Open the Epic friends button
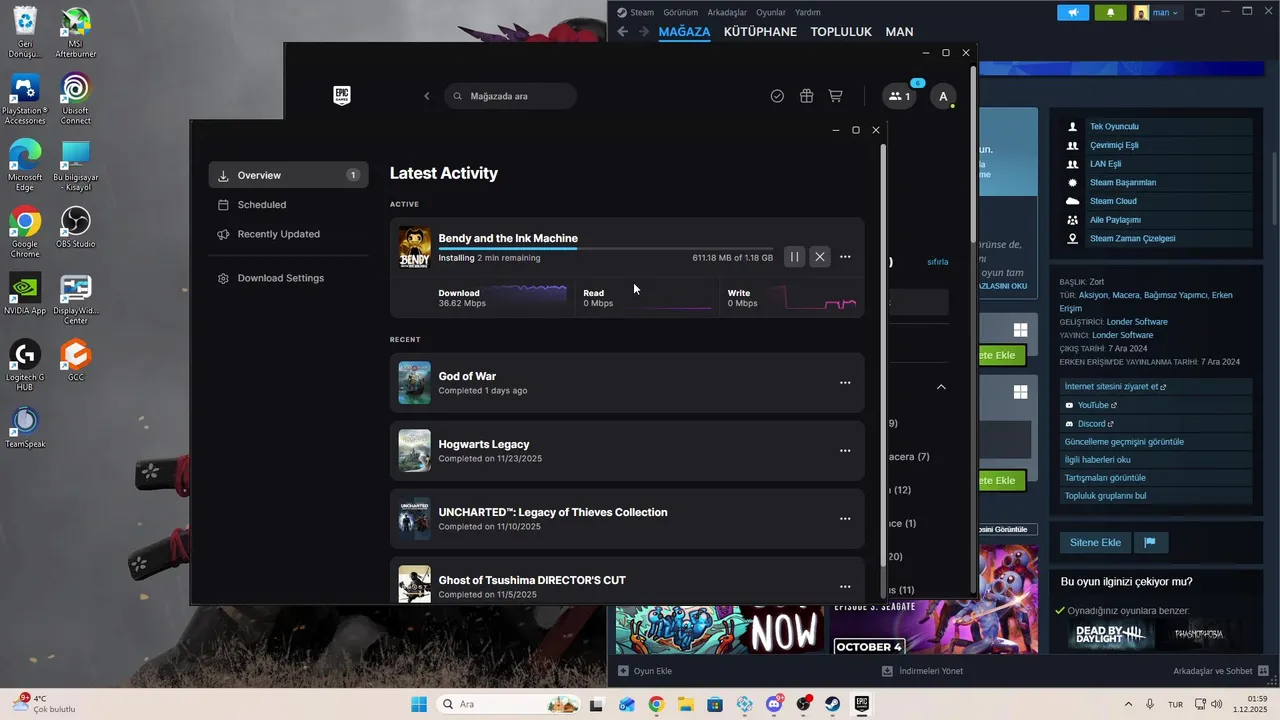Viewport: 1280px width, 720px height. coord(900,96)
